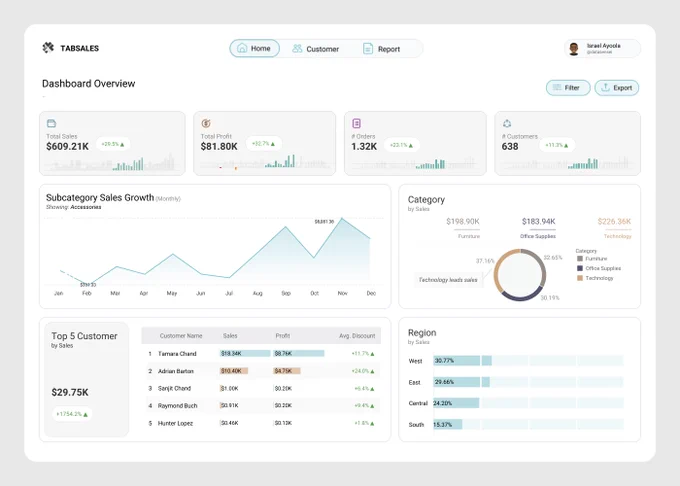The width and height of the screenshot is (680, 486).
Task: Select the 638 customers value
Action: click(510, 147)
